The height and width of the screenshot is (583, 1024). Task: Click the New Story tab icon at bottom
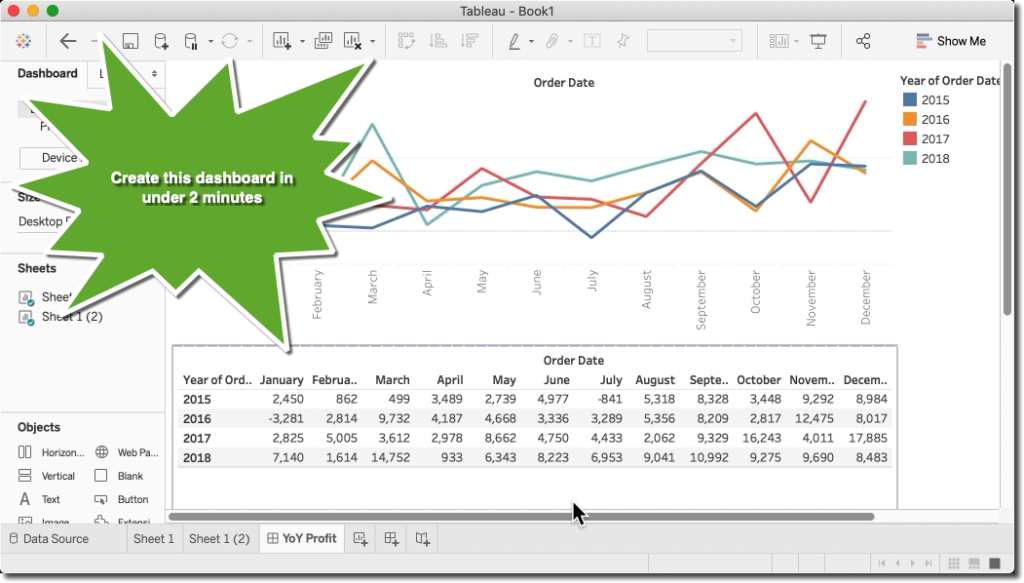[x=423, y=539]
